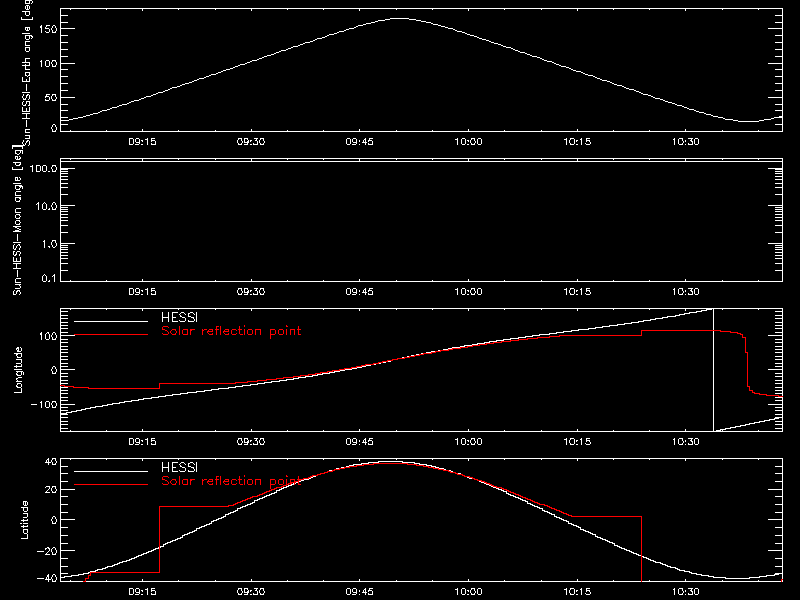
Task: Click 10:30 time label under Longitude plot
Action: click(x=686, y=442)
